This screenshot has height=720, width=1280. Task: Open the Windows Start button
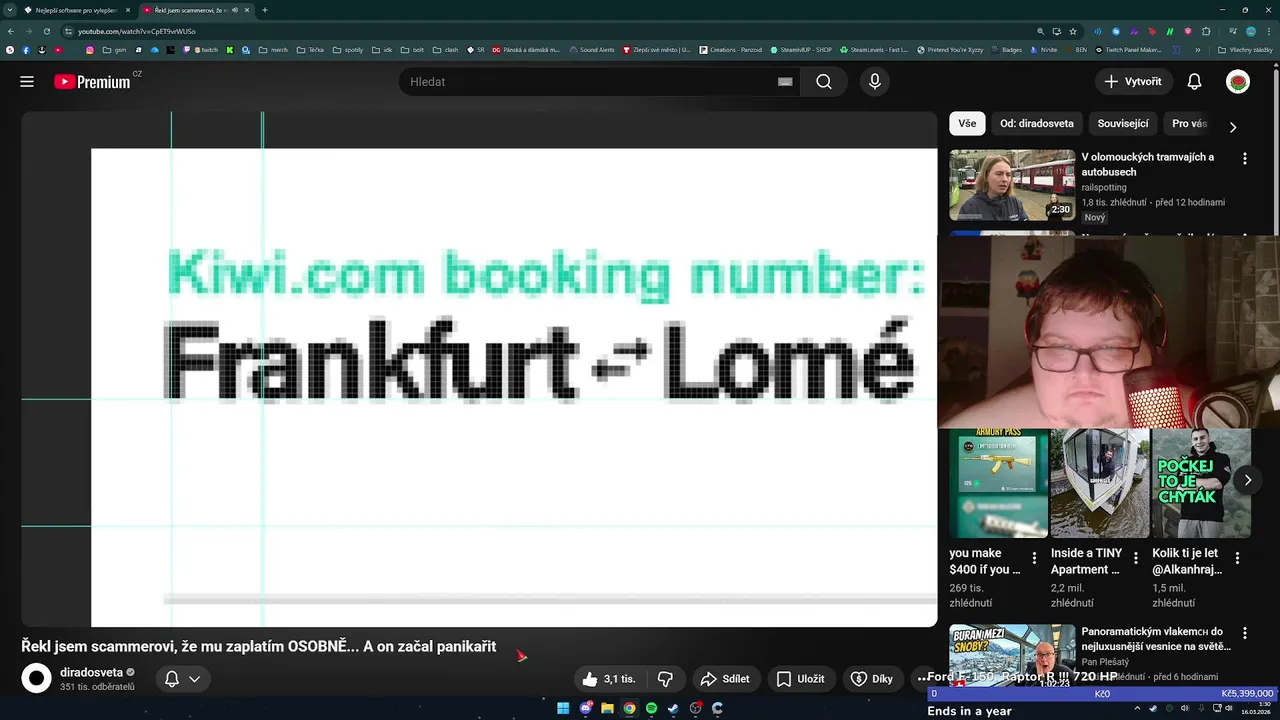(x=563, y=708)
